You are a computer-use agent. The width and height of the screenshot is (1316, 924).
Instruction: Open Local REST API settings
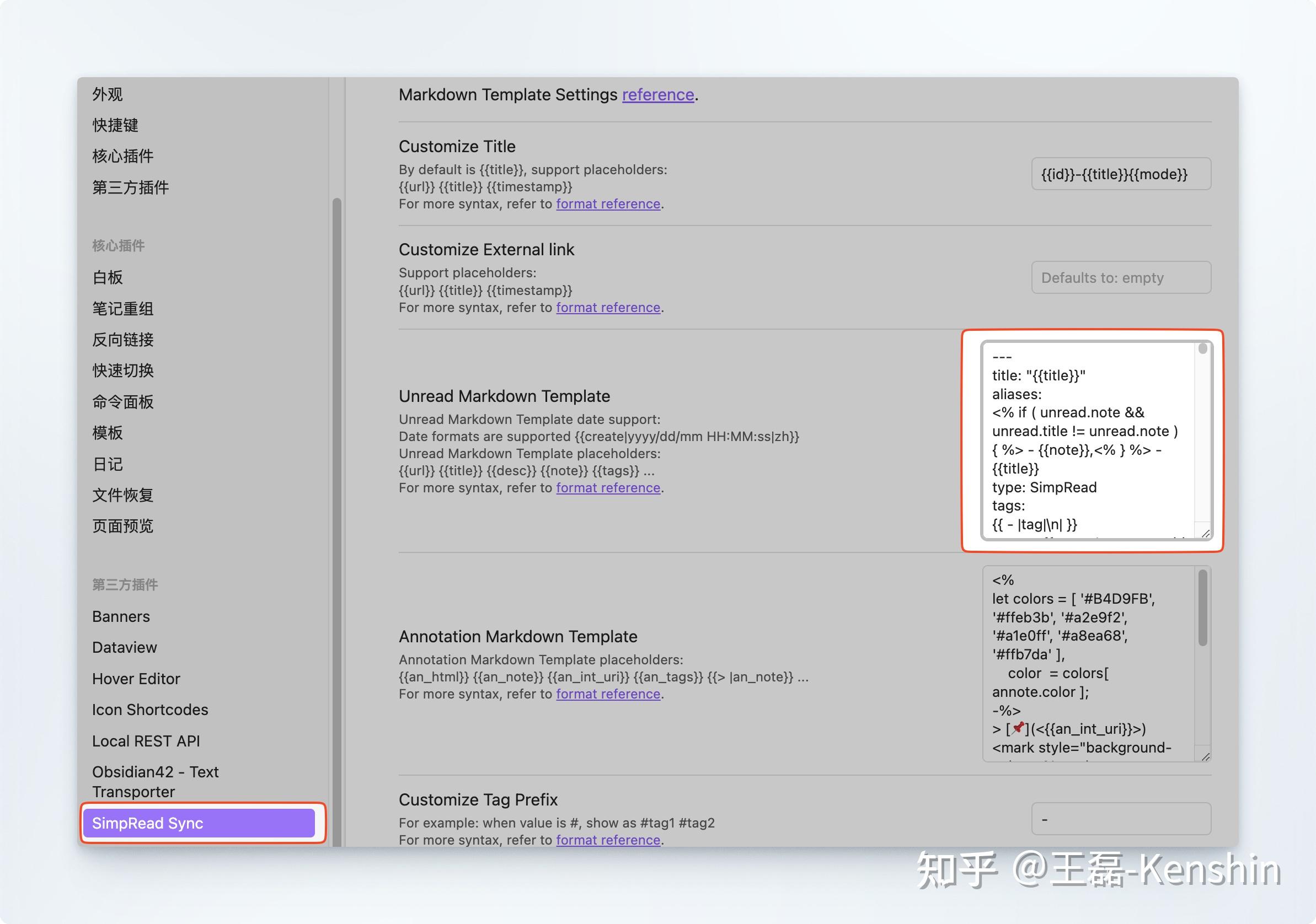[146, 741]
